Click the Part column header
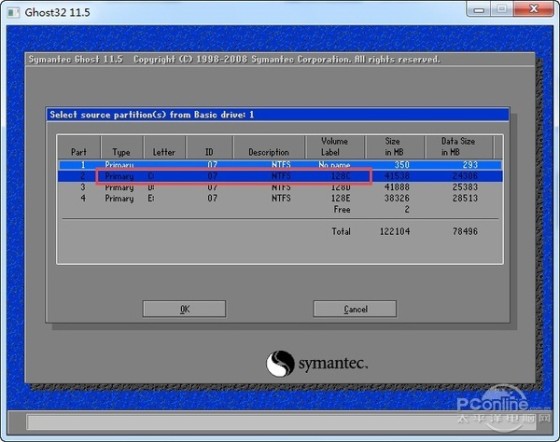Image resolution: width=560 pixels, height=442 pixels. tap(79, 147)
